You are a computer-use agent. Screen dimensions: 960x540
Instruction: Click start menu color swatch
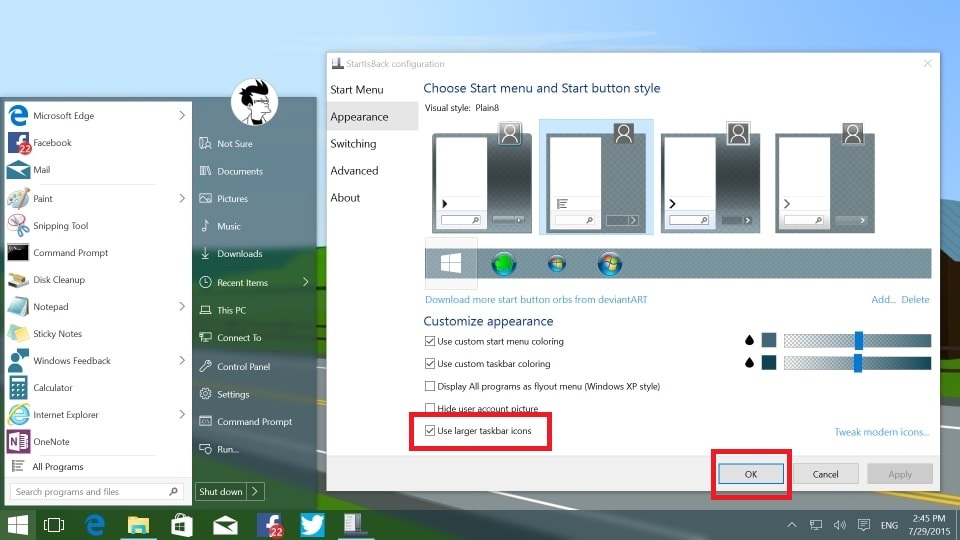(x=769, y=340)
